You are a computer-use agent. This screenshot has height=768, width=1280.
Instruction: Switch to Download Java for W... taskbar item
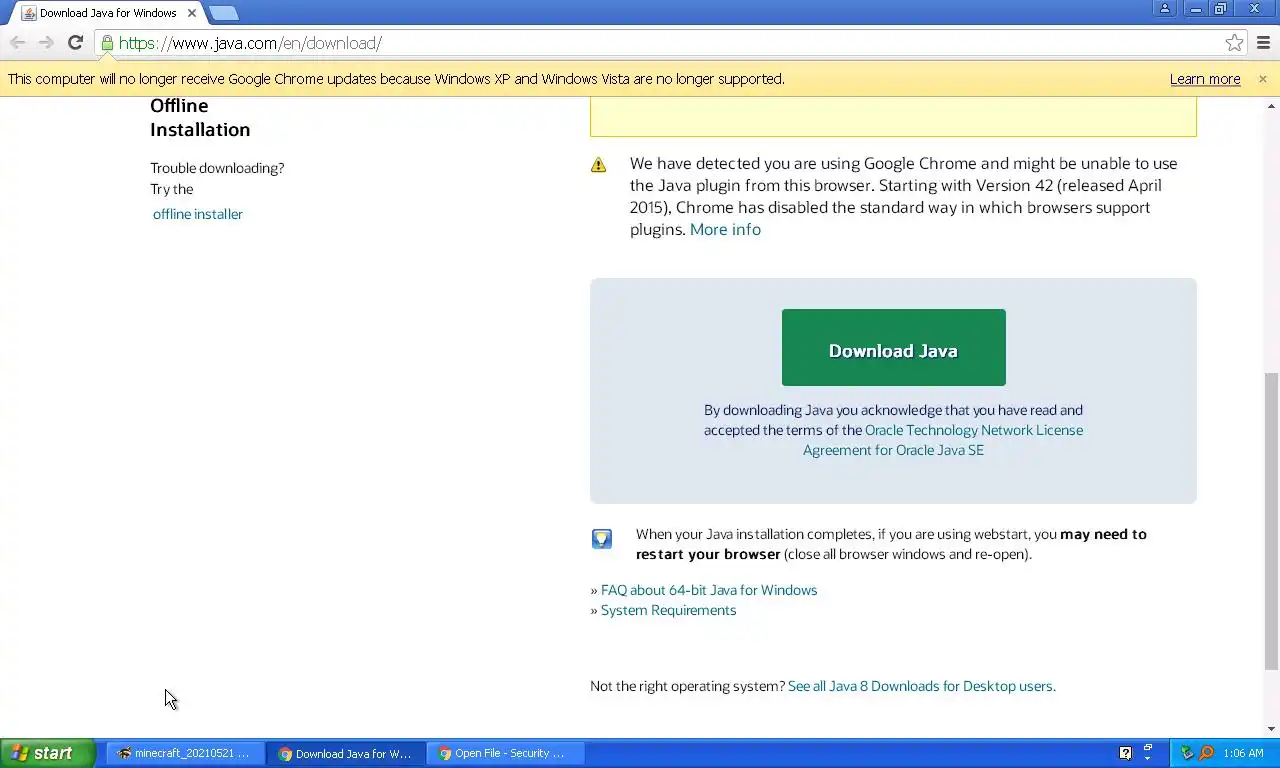coord(345,753)
